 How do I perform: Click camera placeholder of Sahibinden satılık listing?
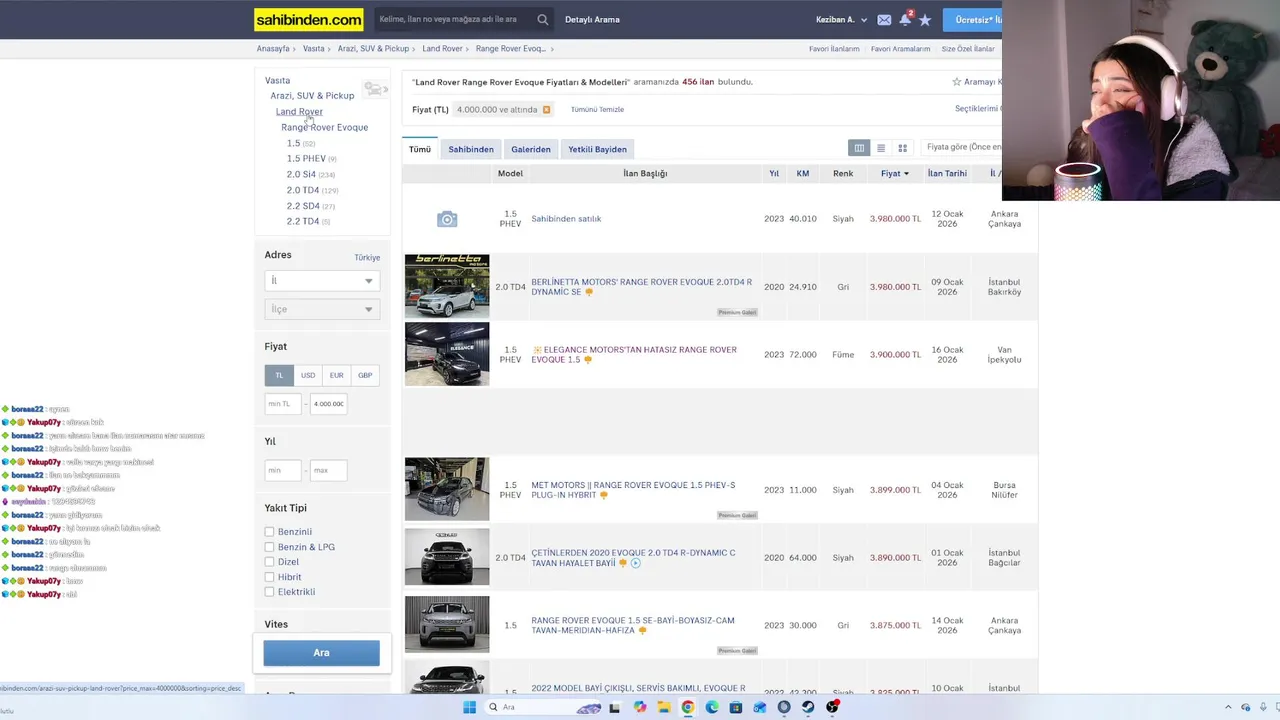click(x=447, y=219)
